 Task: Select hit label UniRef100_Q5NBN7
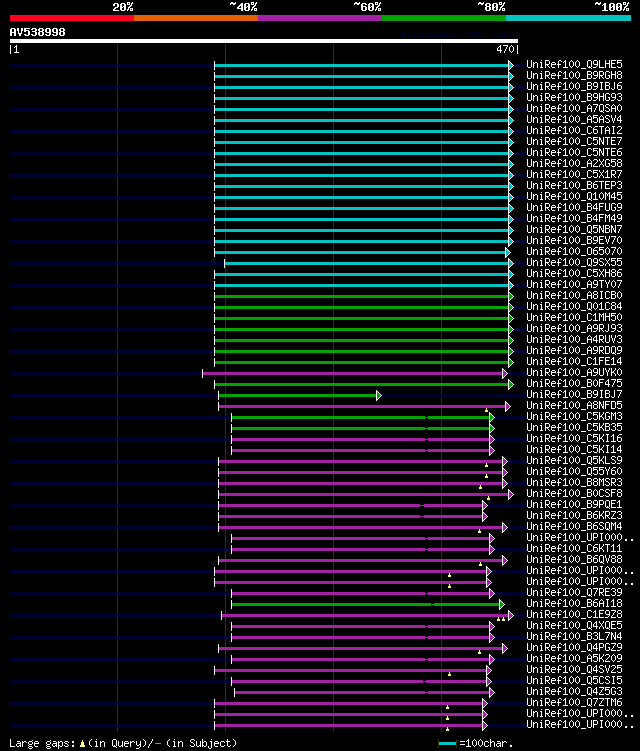point(574,229)
